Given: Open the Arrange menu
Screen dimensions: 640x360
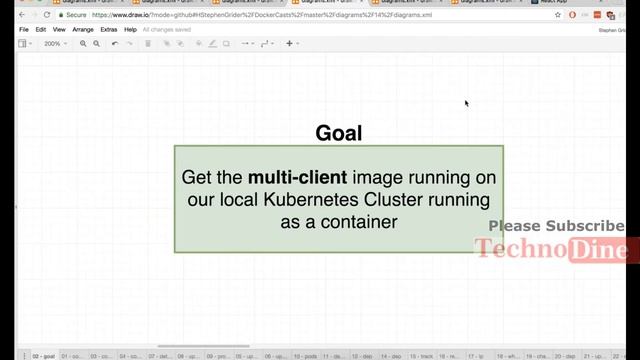Looking at the screenshot, I should pos(83,29).
